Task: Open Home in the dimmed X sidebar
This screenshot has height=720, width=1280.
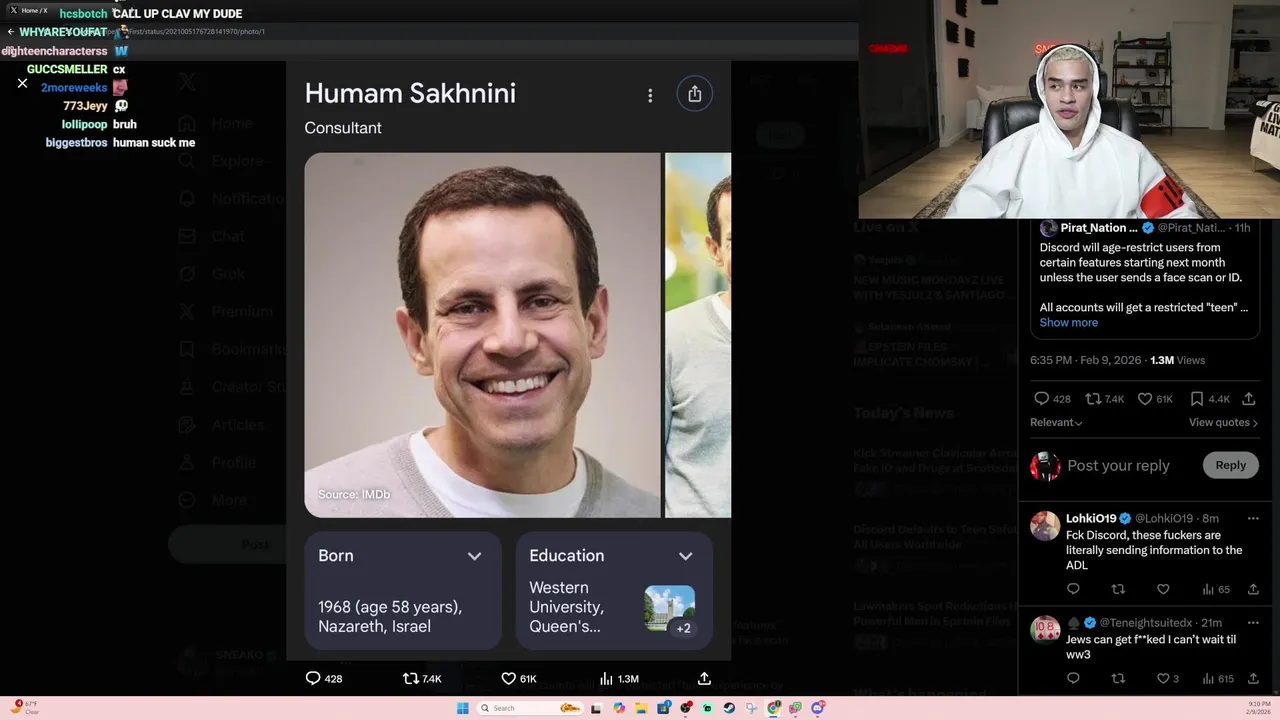Action: pos(215,123)
